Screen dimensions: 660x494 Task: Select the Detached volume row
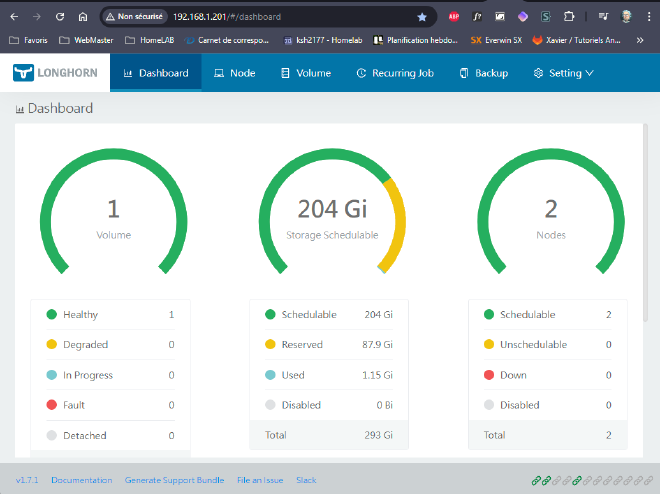click(110, 435)
